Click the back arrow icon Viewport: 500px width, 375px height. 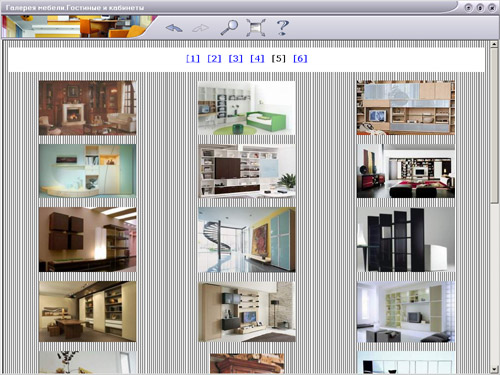pos(174,28)
